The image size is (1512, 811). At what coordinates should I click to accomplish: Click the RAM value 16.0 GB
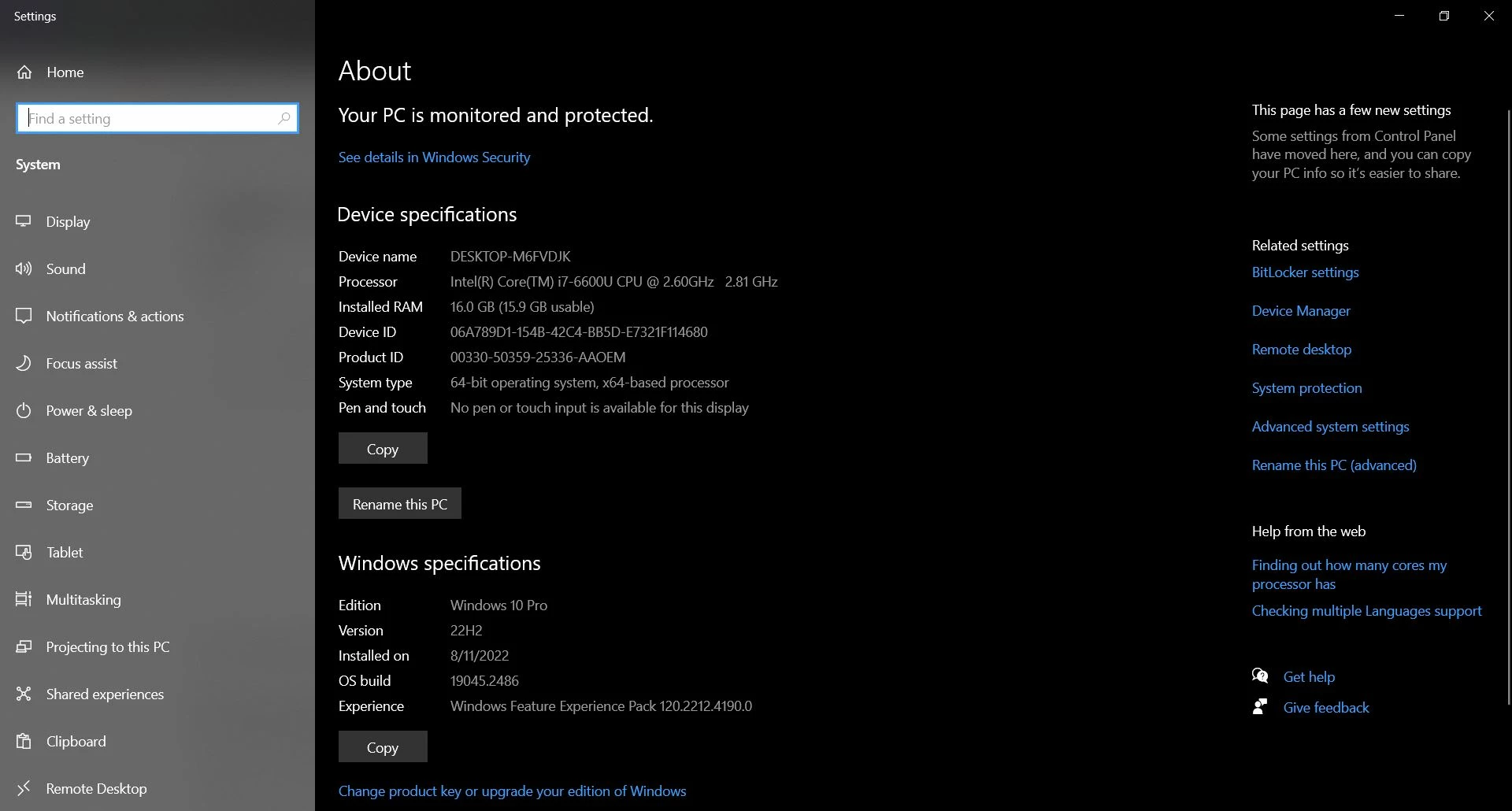(522, 307)
